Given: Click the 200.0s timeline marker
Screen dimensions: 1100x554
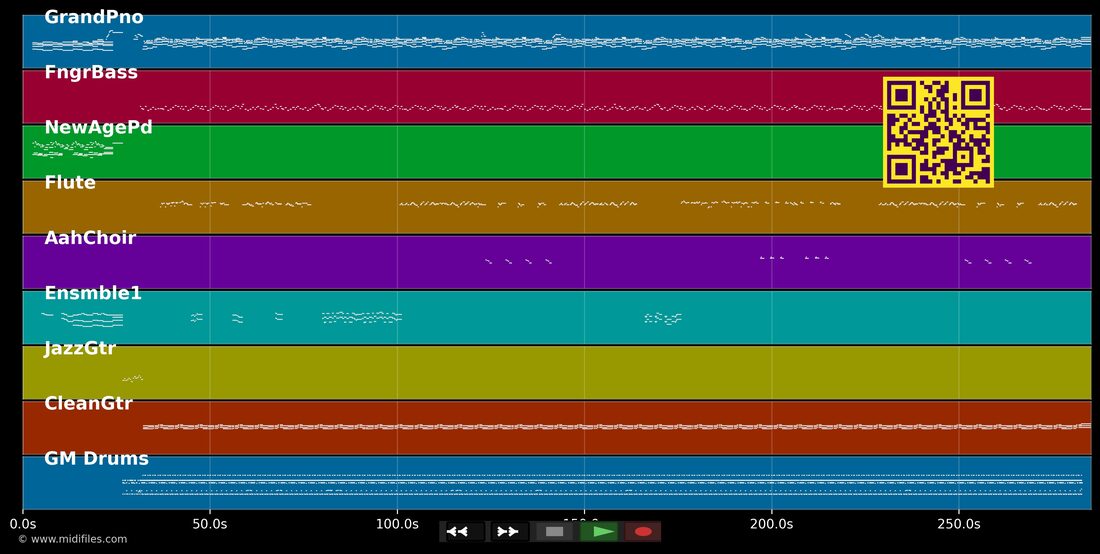Looking at the screenshot, I should click(772, 524).
